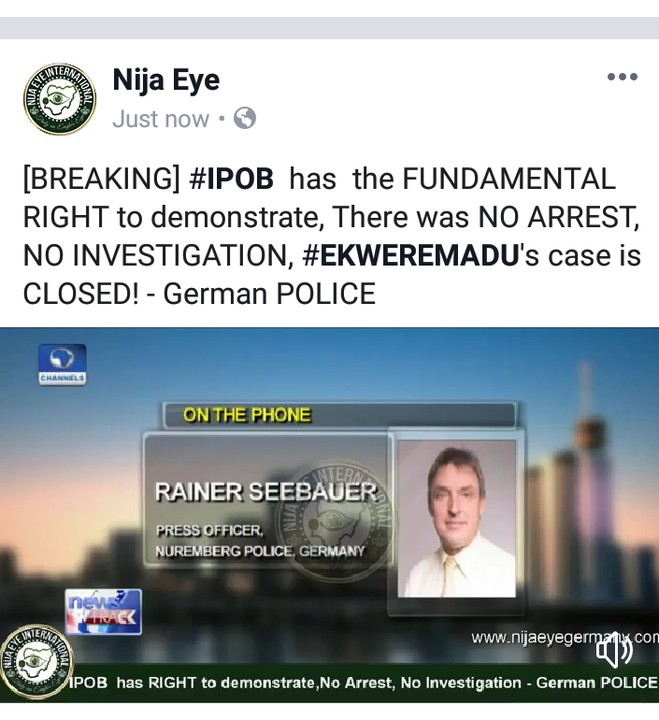Click the Just now timestamp
The width and height of the screenshot is (659, 720).
161,119
